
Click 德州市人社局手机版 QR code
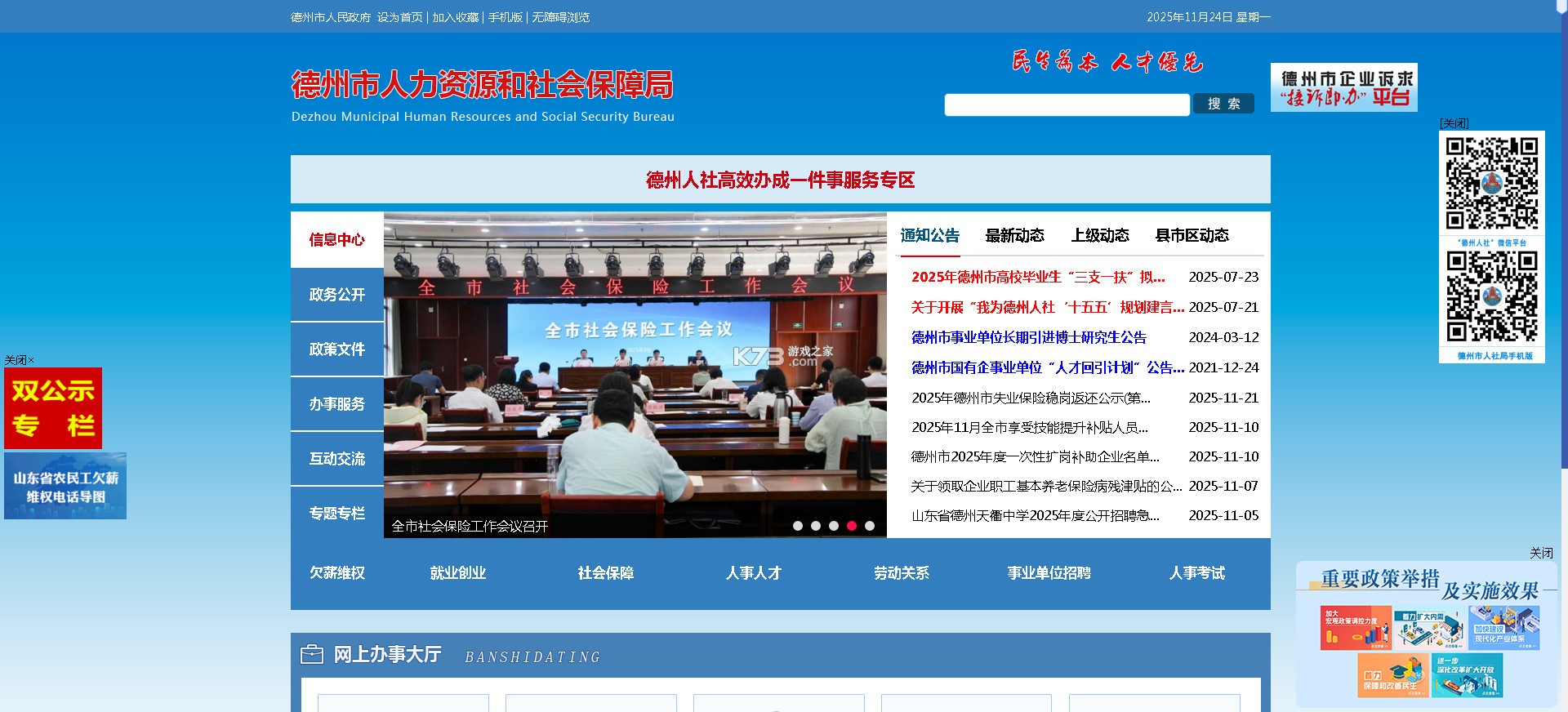coord(1492,296)
